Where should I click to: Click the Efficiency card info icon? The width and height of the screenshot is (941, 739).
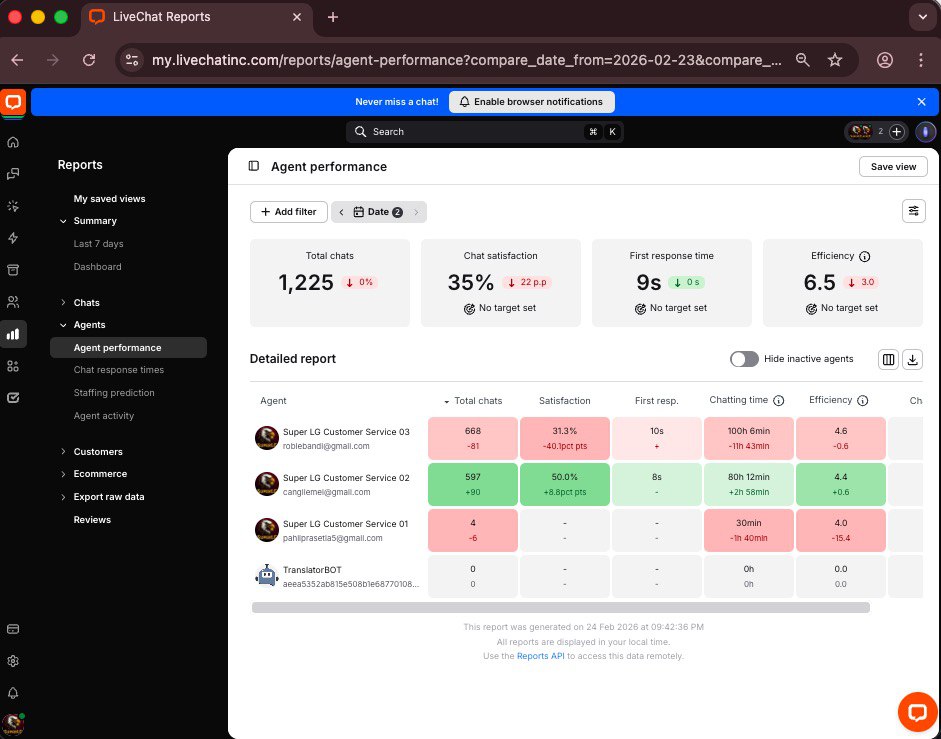point(864,256)
